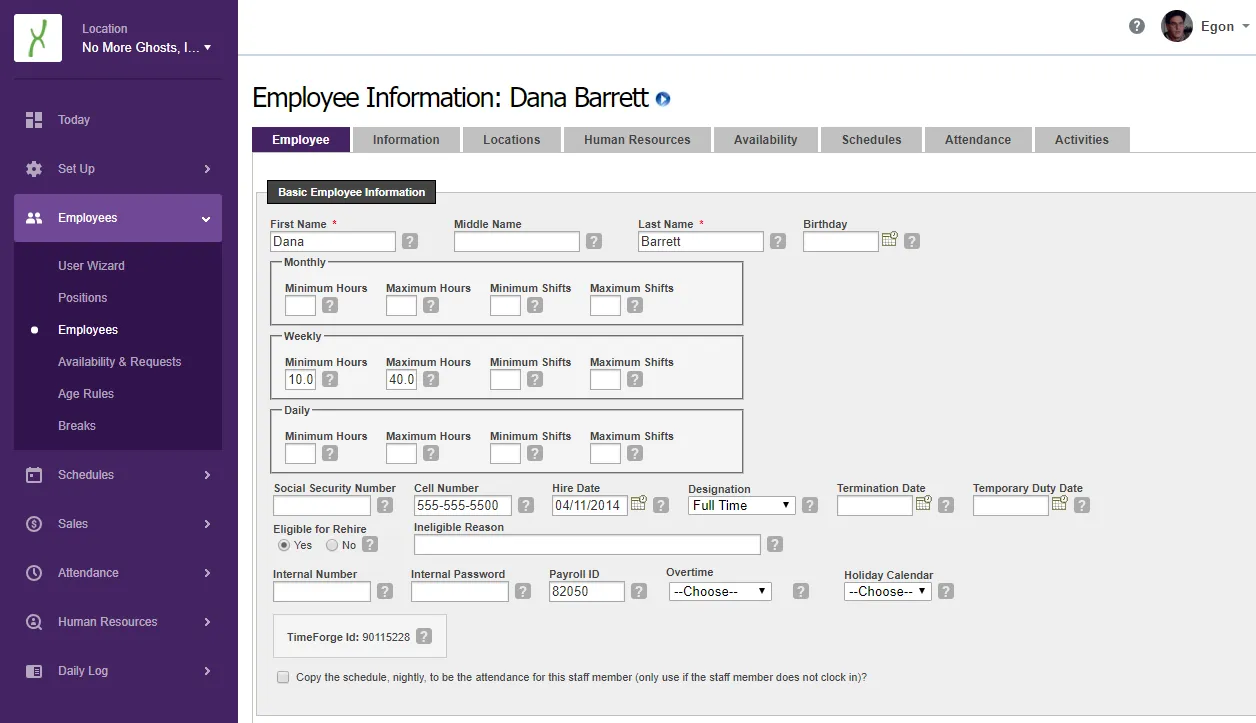Select Yes for Eligible for Rehire
The image size is (1256, 723).
[284, 545]
